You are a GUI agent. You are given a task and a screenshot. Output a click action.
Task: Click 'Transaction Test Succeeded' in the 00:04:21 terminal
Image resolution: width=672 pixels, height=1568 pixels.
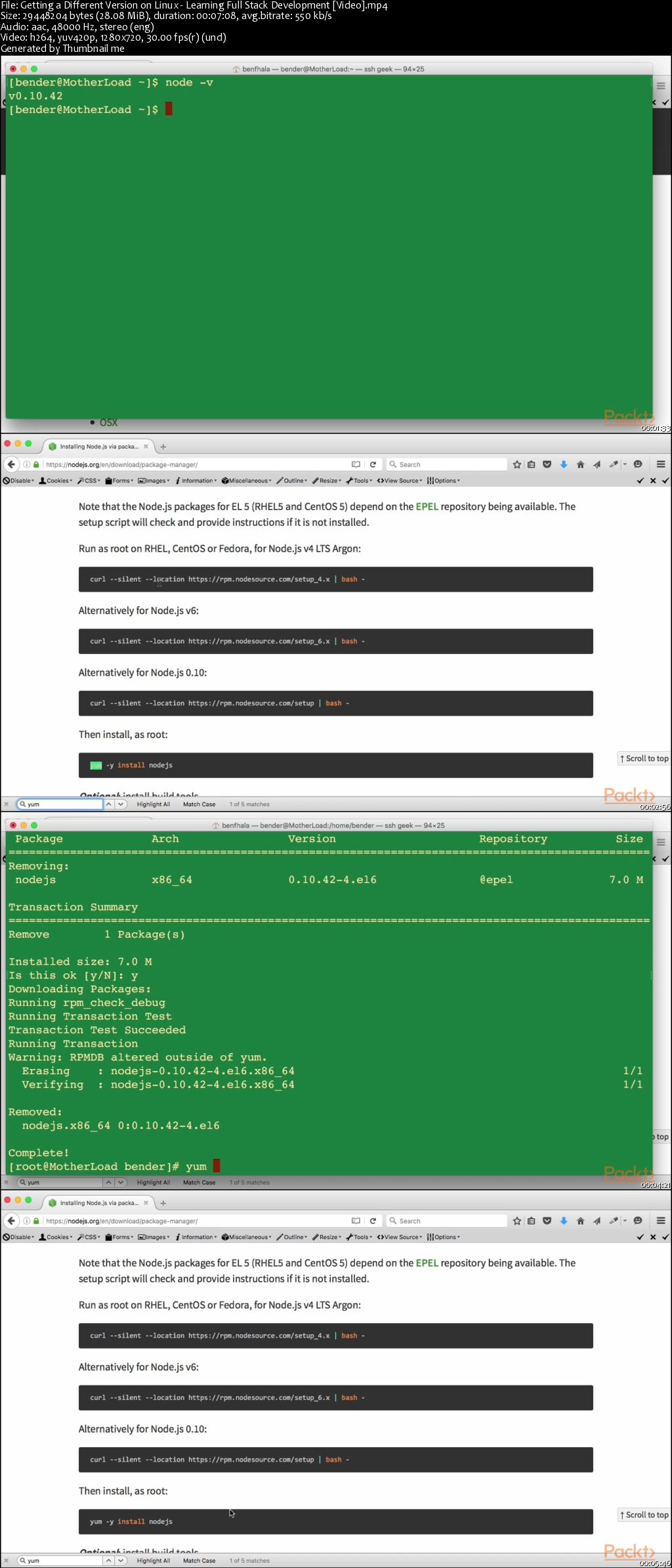point(97,1030)
